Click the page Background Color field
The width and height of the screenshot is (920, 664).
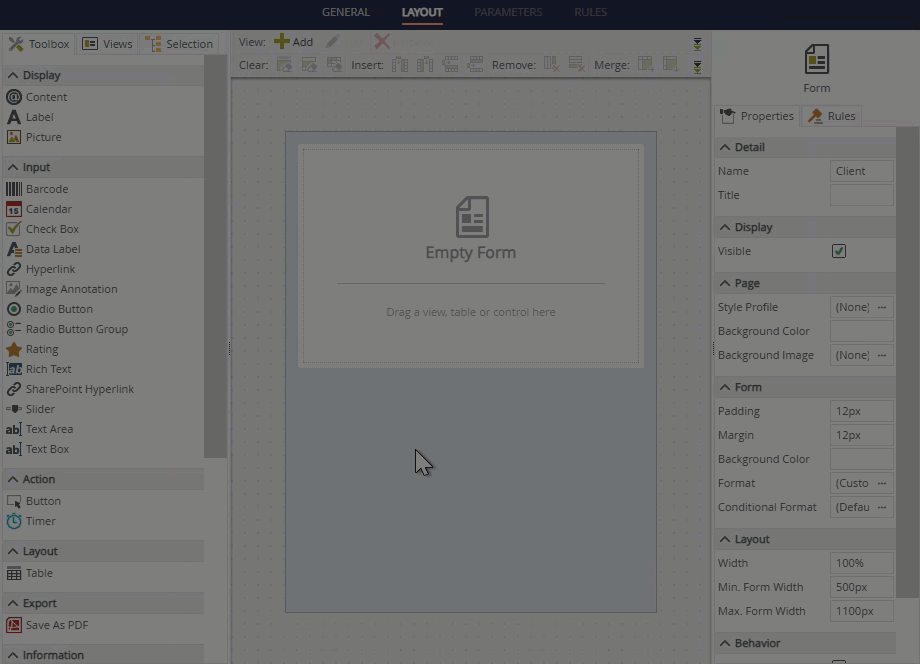(861, 331)
